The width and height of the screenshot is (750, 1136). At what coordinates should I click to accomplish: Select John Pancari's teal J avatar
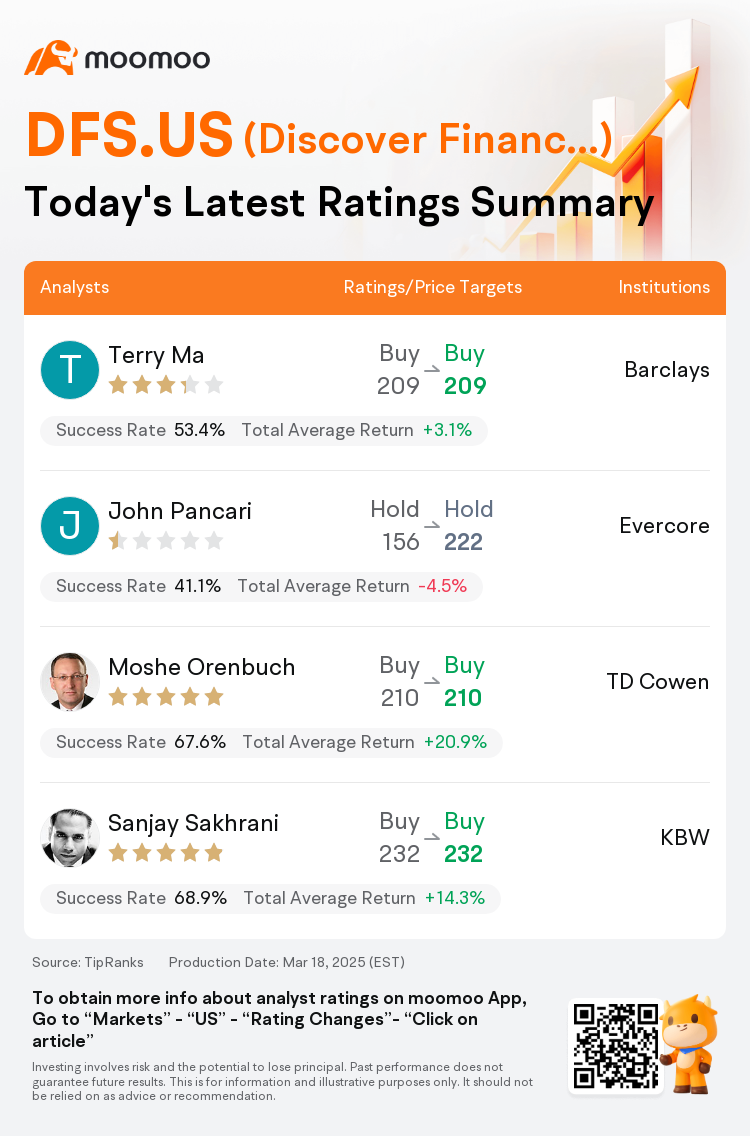pyautogui.click(x=70, y=525)
